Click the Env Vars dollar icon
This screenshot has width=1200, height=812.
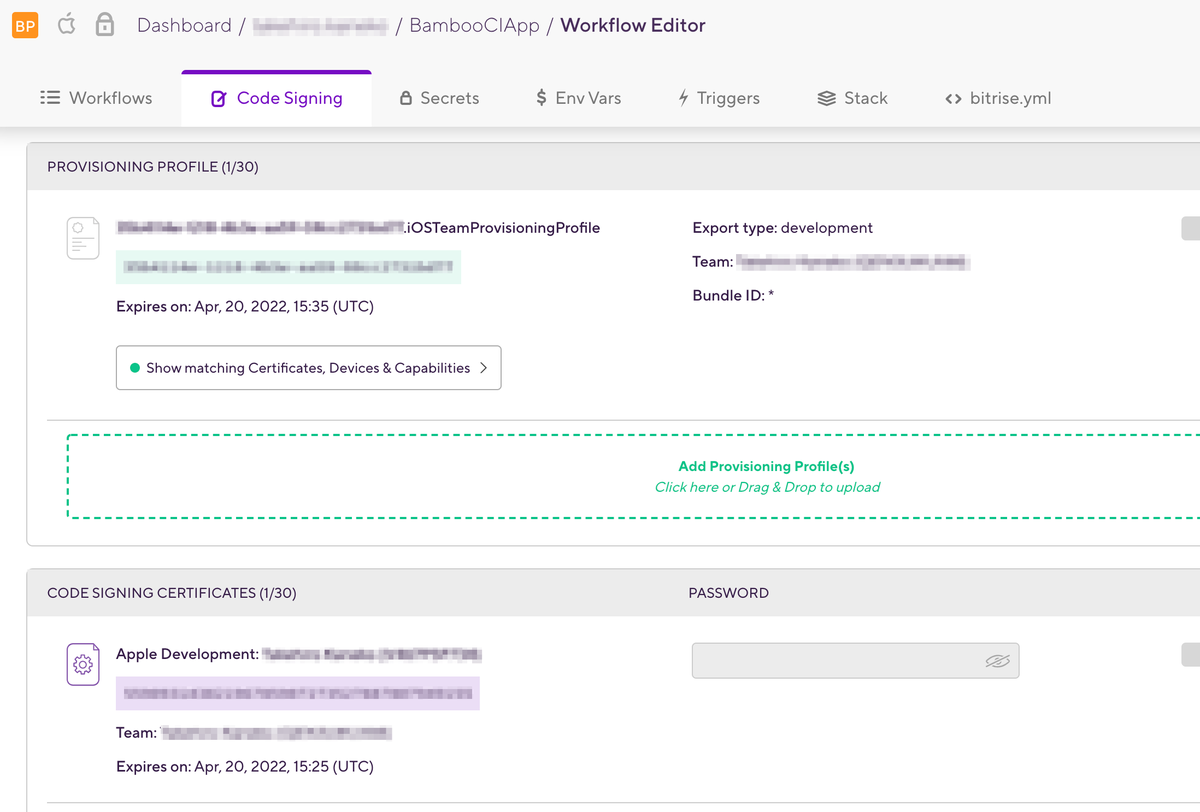click(541, 98)
